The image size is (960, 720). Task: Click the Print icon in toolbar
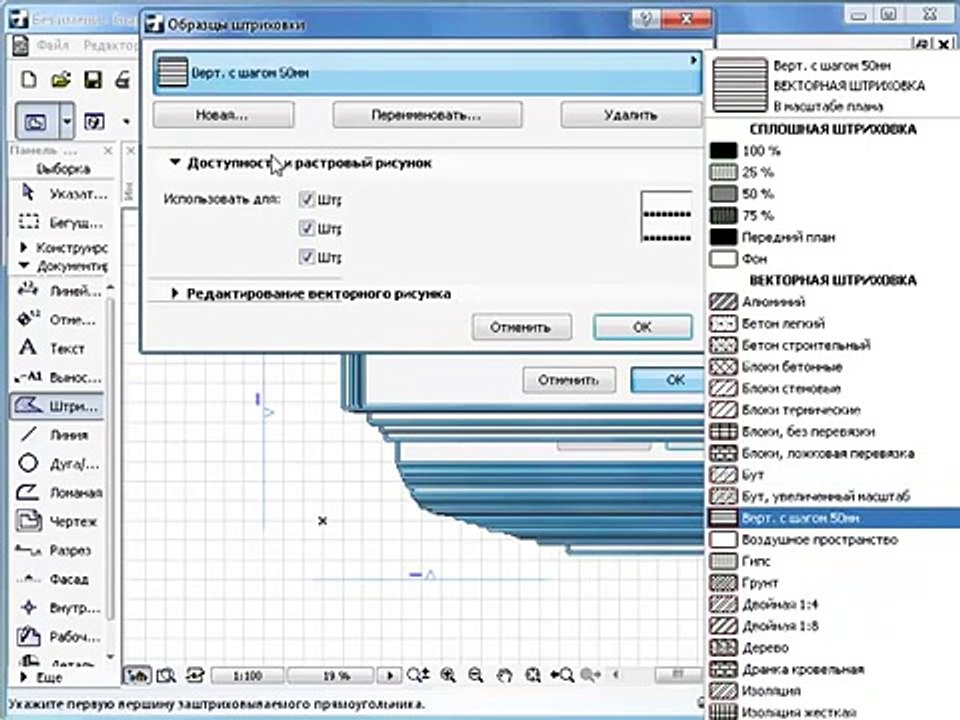point(123,80)
